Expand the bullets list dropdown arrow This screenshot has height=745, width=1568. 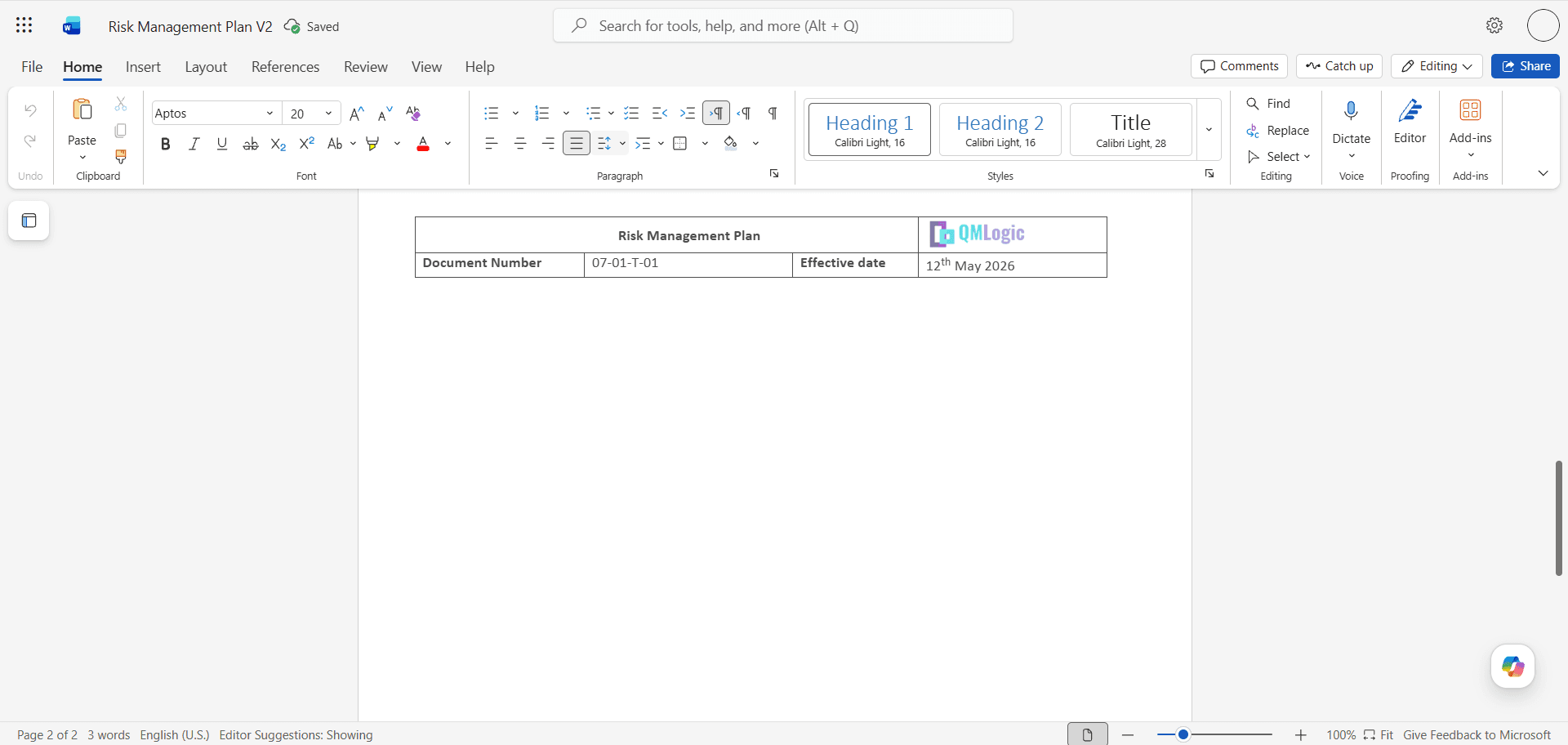[515, 114]
